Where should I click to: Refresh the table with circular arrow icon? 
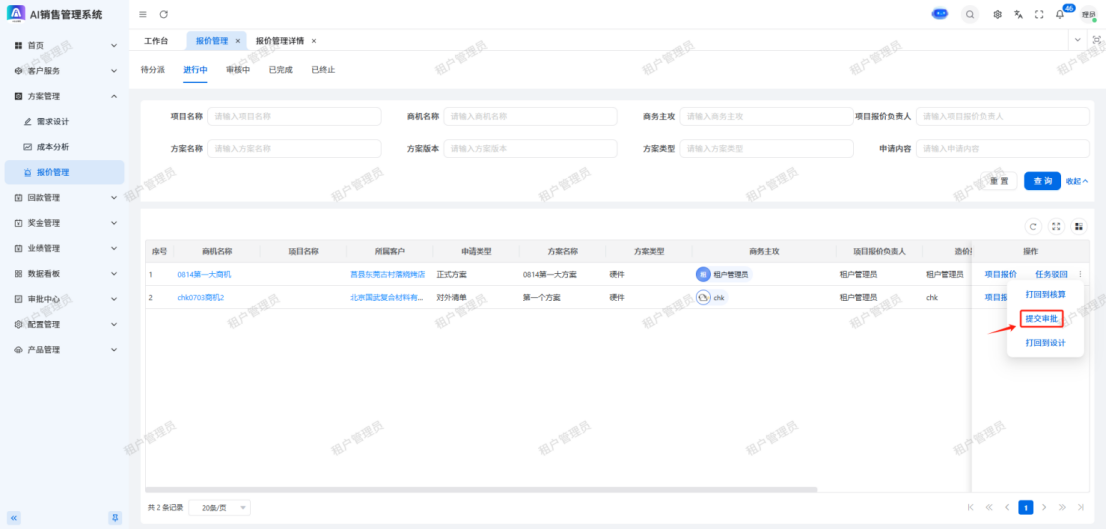1033,226
